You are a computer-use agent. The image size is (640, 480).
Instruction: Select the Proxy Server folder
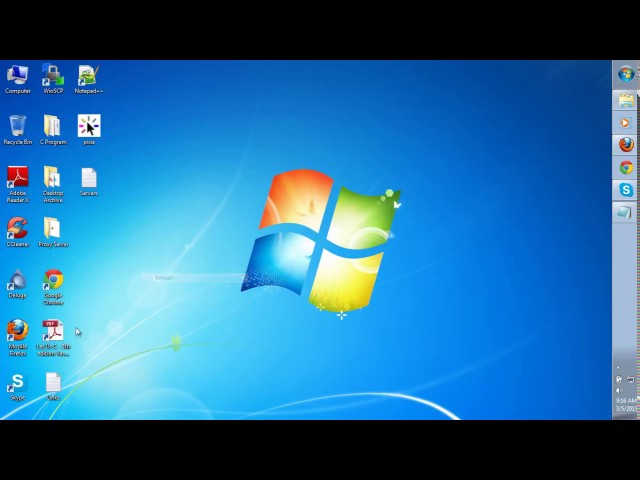point(53,232)
